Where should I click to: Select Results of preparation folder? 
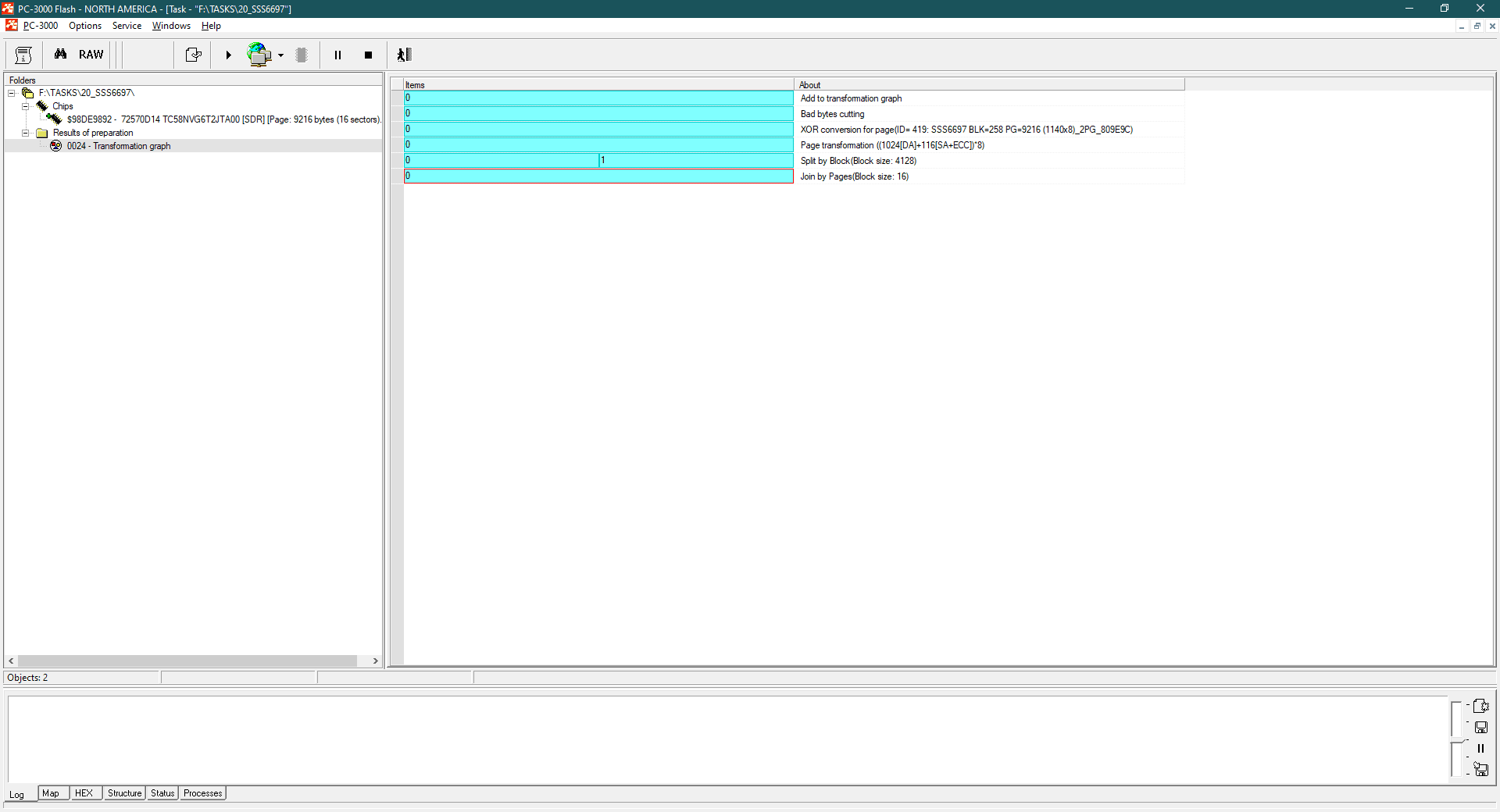tap(93, 133)
